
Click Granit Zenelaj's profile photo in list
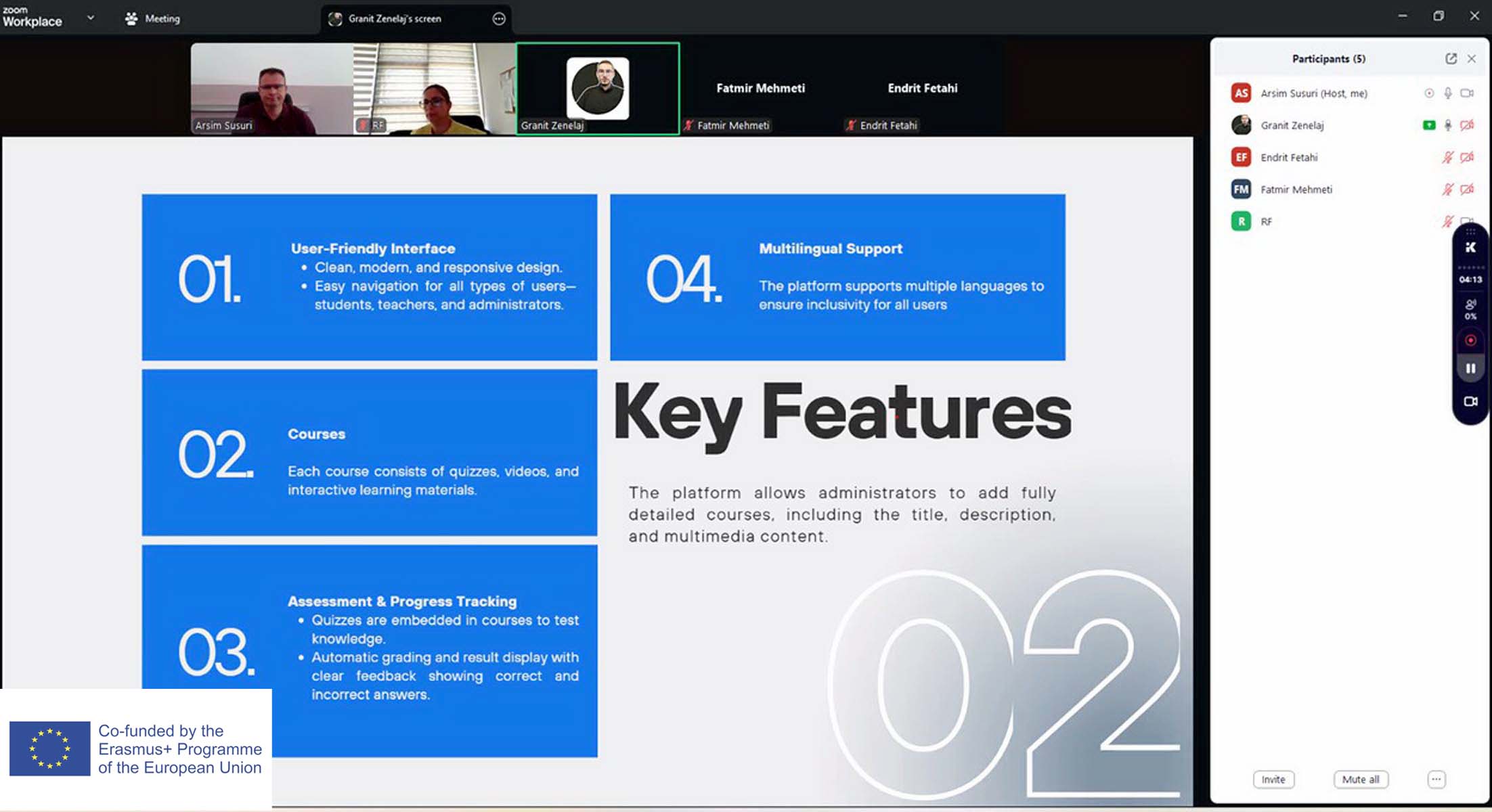click(x=1241, y=125)
